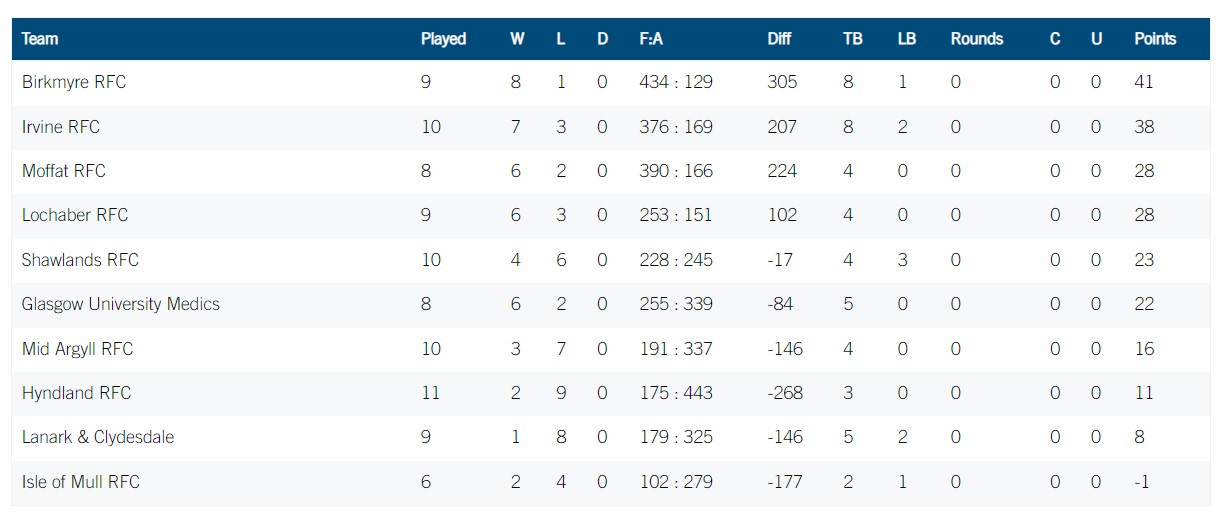Select the Rounds column header
1229x515 pixels.
[x=976, y=39]
